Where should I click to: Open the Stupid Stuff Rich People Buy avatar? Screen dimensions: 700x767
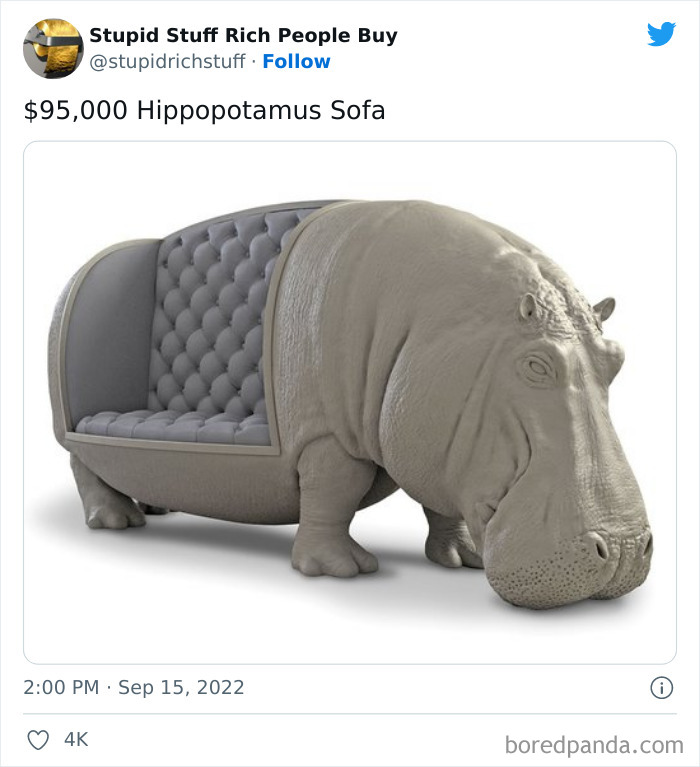53,48
